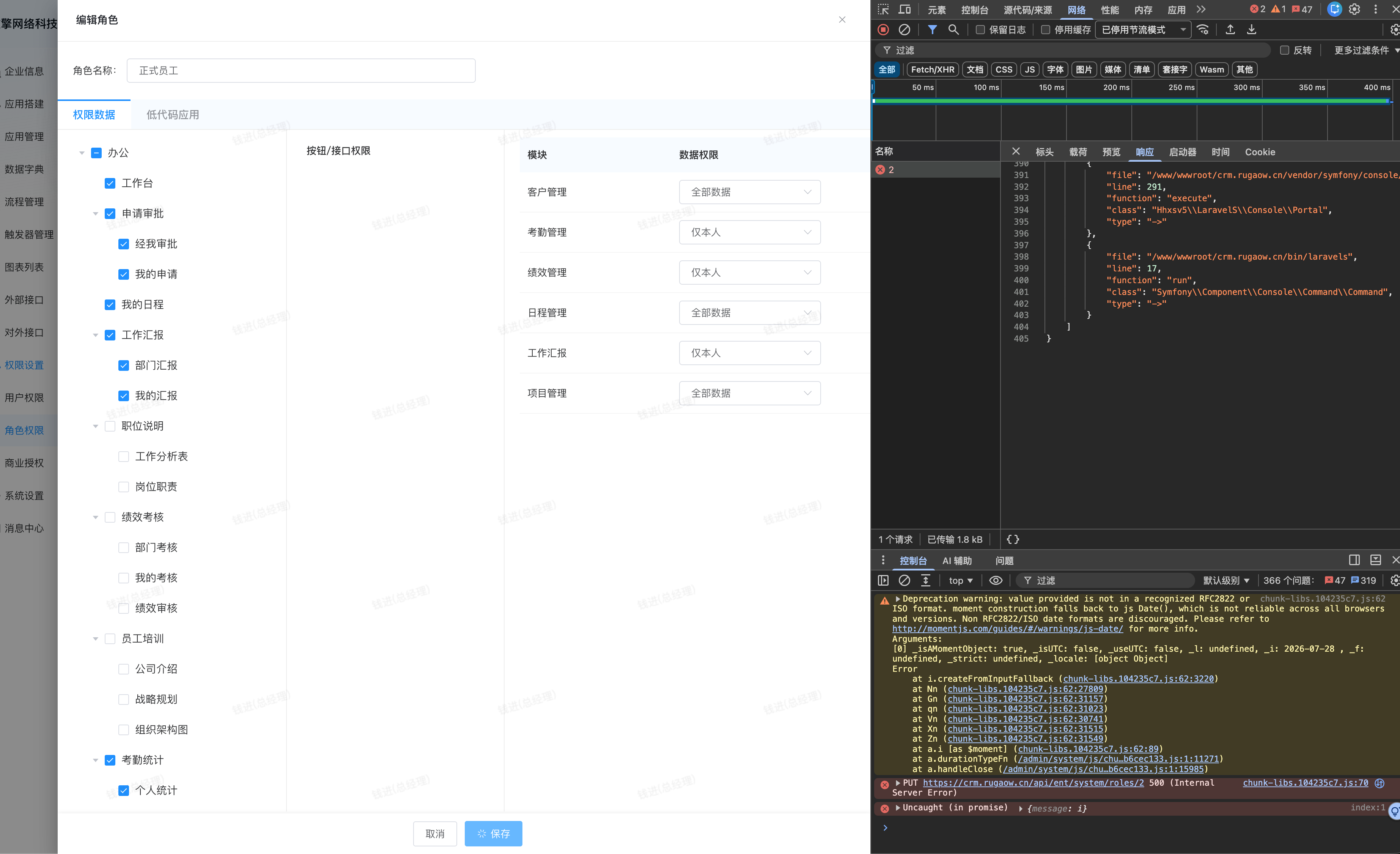Click the clear network log icon

coord(904,30)
